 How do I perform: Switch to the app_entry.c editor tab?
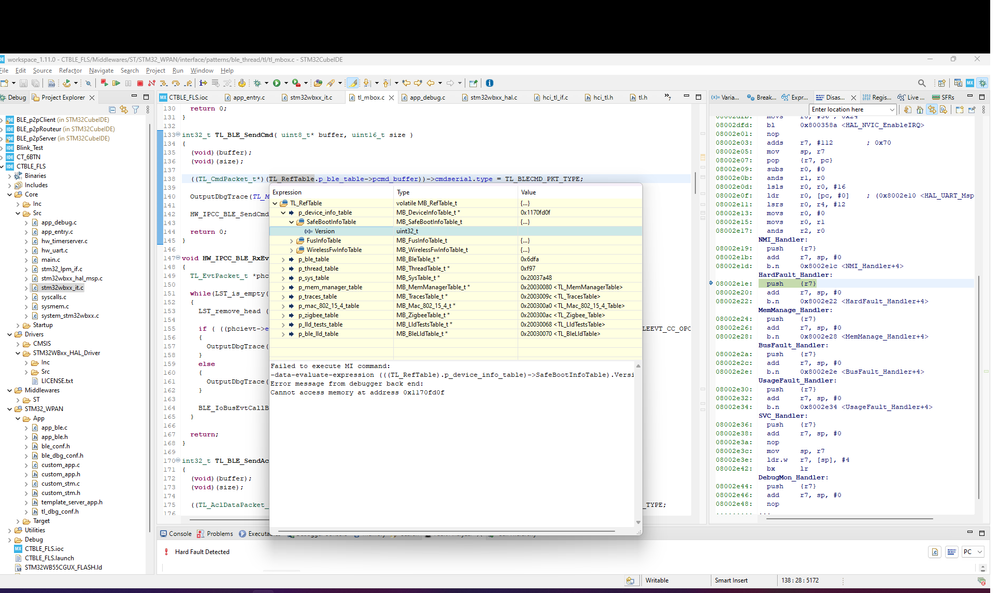[x=245, y=97]
